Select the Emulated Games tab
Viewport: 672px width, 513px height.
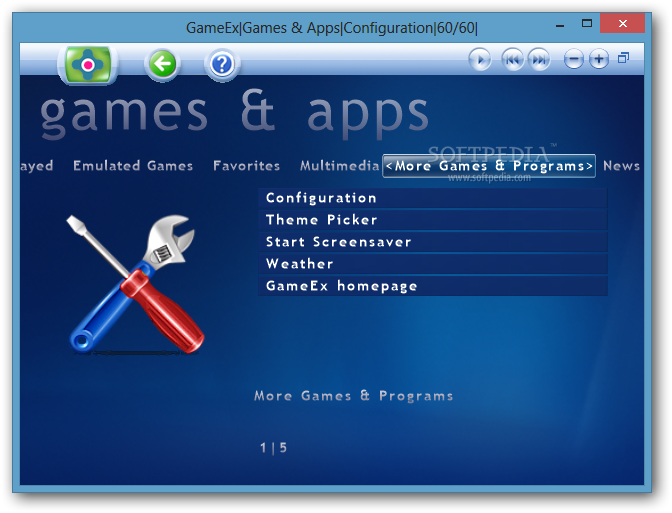(x=133, y=166)
